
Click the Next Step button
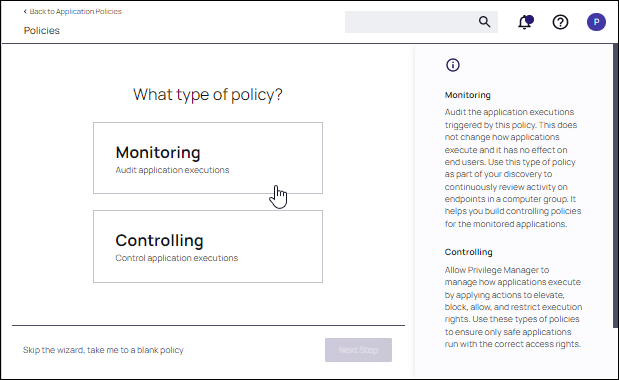click(x=358, y=350)
